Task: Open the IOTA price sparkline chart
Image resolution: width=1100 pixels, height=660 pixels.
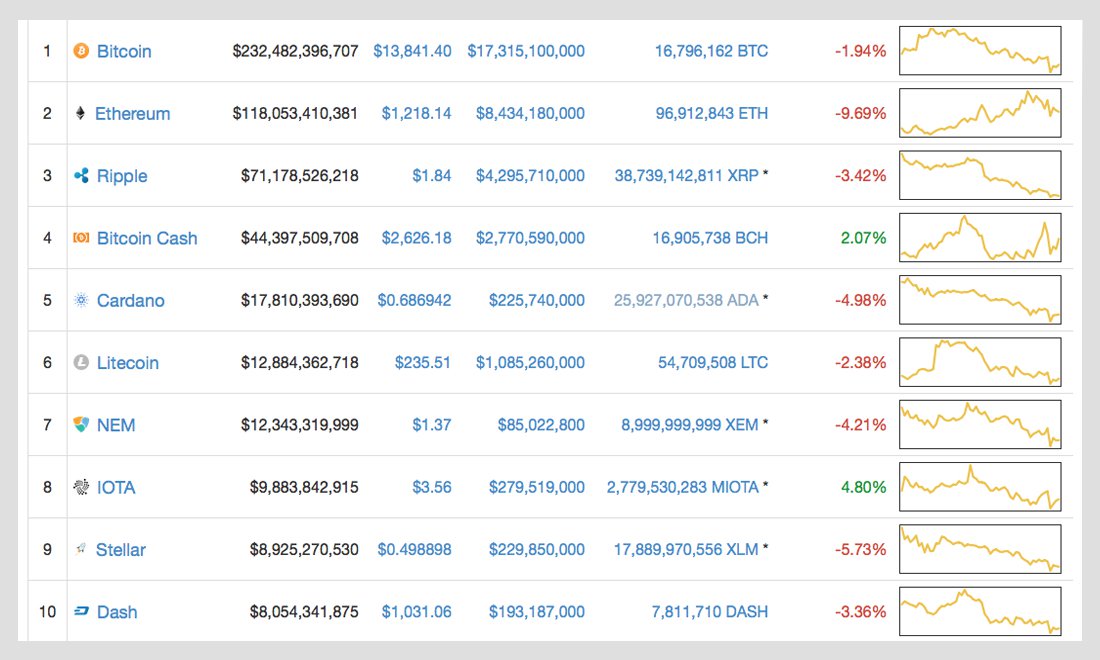Action: 980,487
